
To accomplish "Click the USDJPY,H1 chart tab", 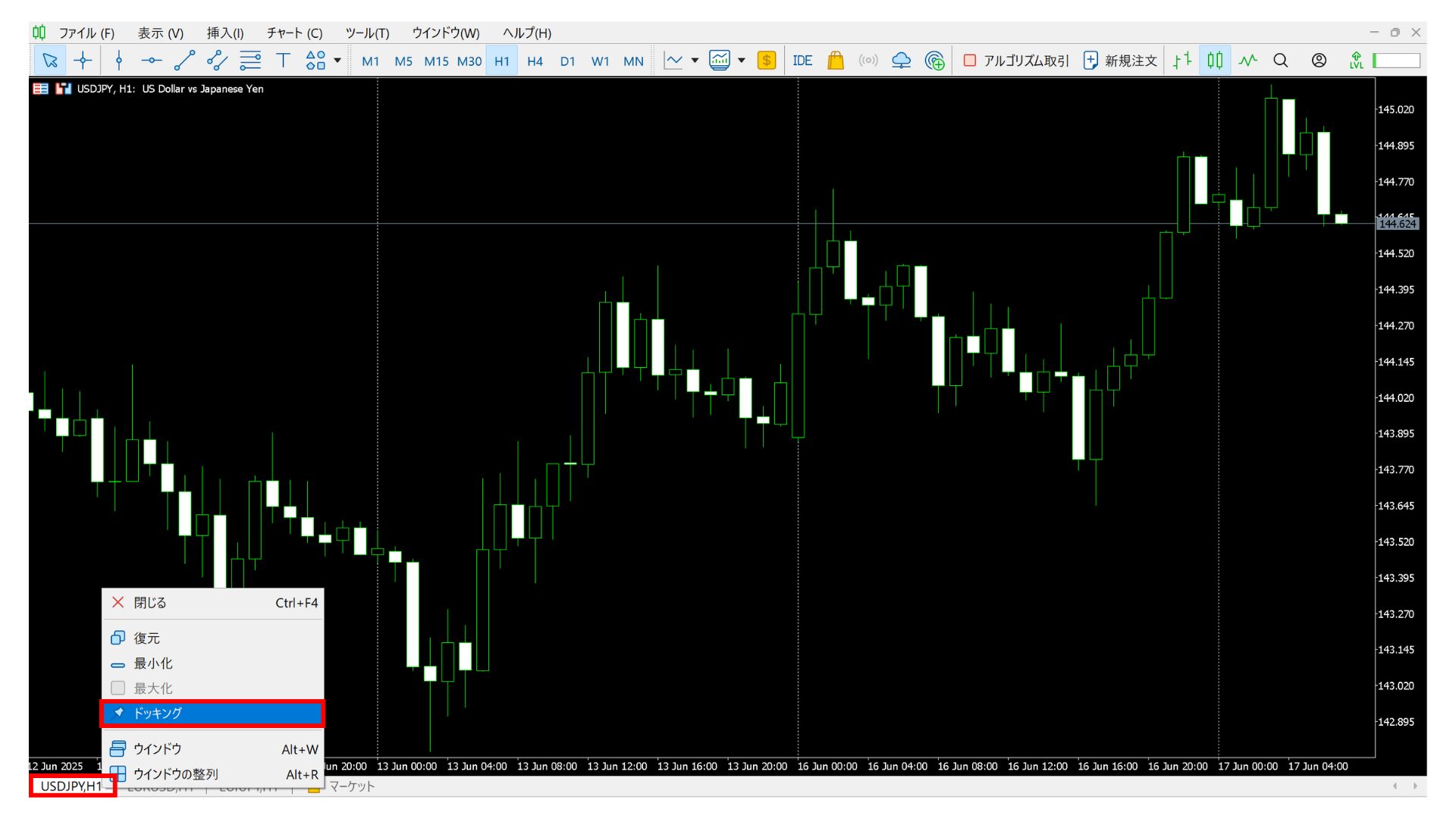I will click(x=71, y=786).
